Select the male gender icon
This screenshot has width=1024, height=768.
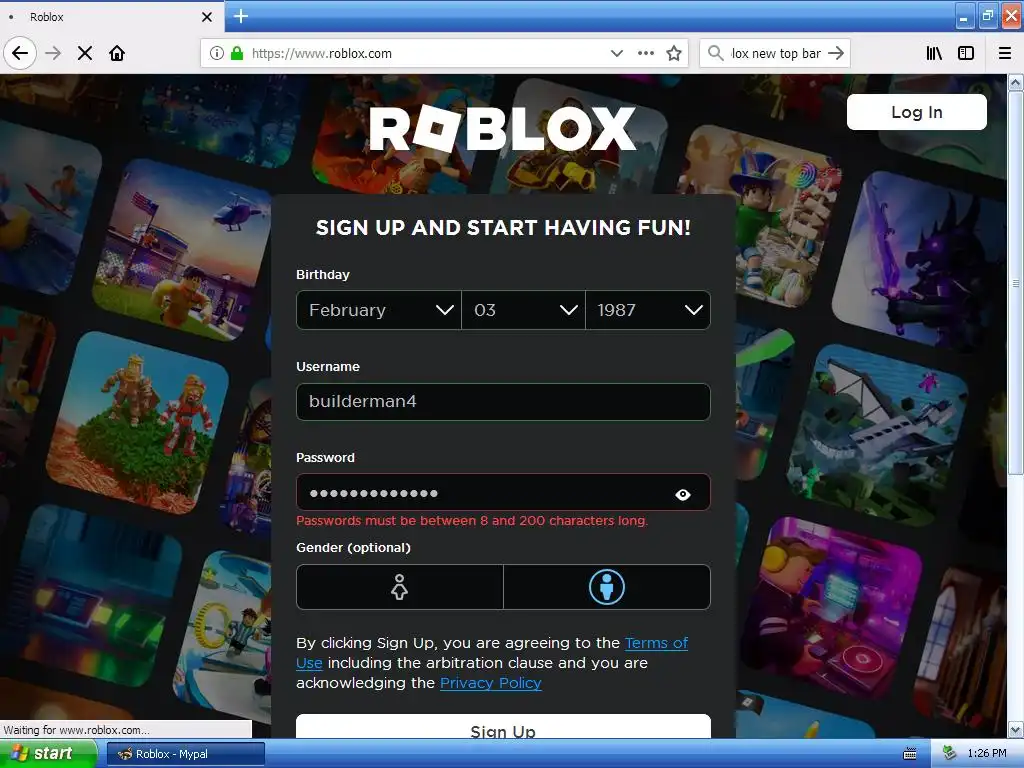pos(607,587)
